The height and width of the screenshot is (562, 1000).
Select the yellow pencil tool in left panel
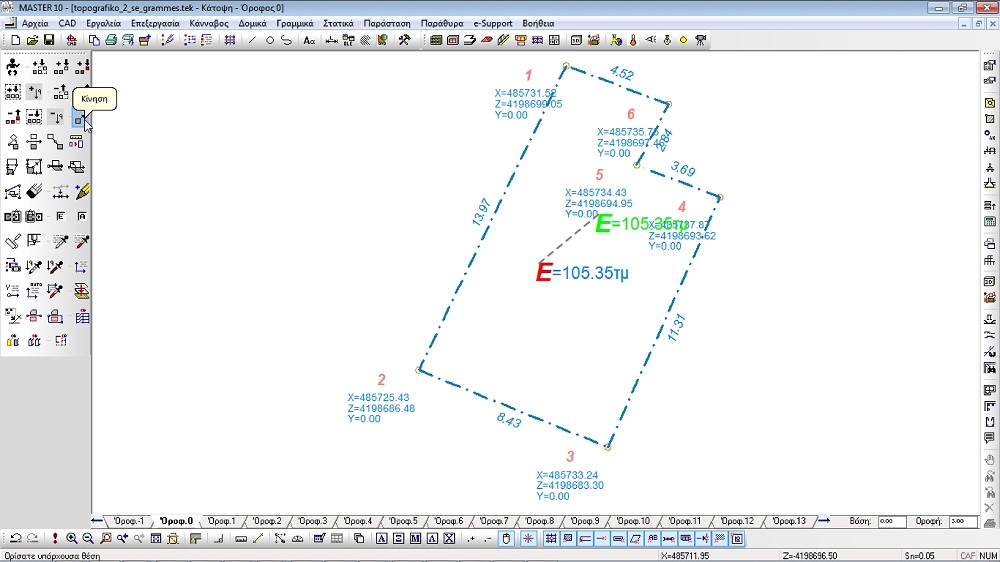(82, 191)
